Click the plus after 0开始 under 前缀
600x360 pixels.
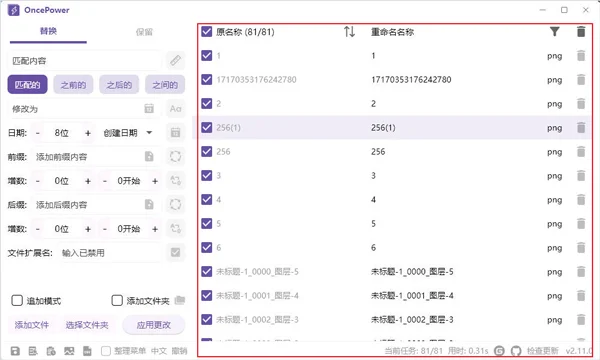click(155, 181)
